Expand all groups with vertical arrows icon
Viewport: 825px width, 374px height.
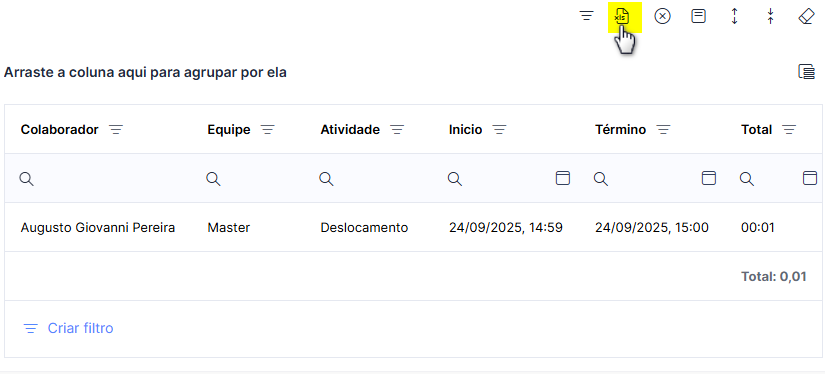(735, 17)
